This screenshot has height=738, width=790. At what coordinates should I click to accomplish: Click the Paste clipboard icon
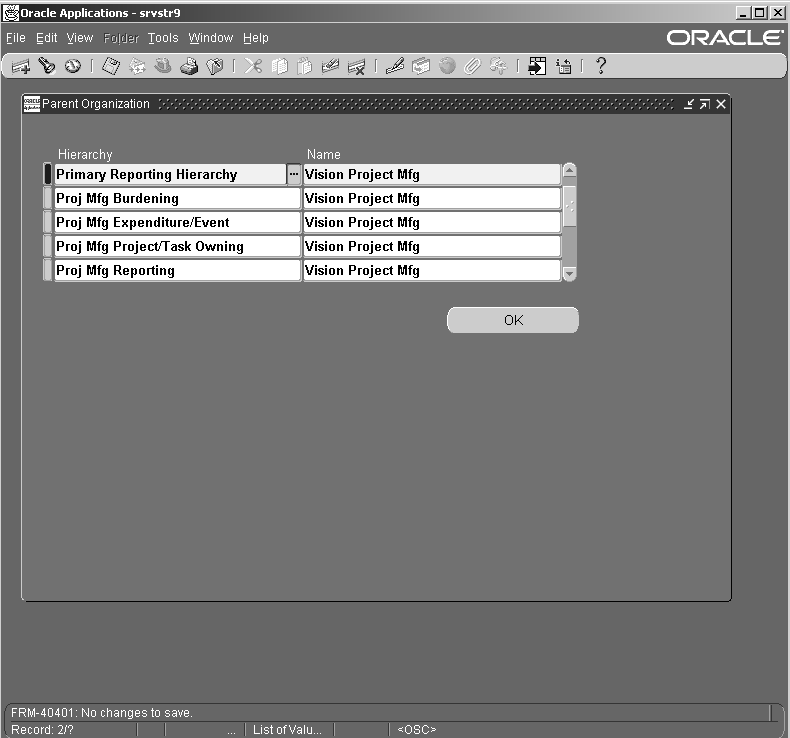(304, 66)
